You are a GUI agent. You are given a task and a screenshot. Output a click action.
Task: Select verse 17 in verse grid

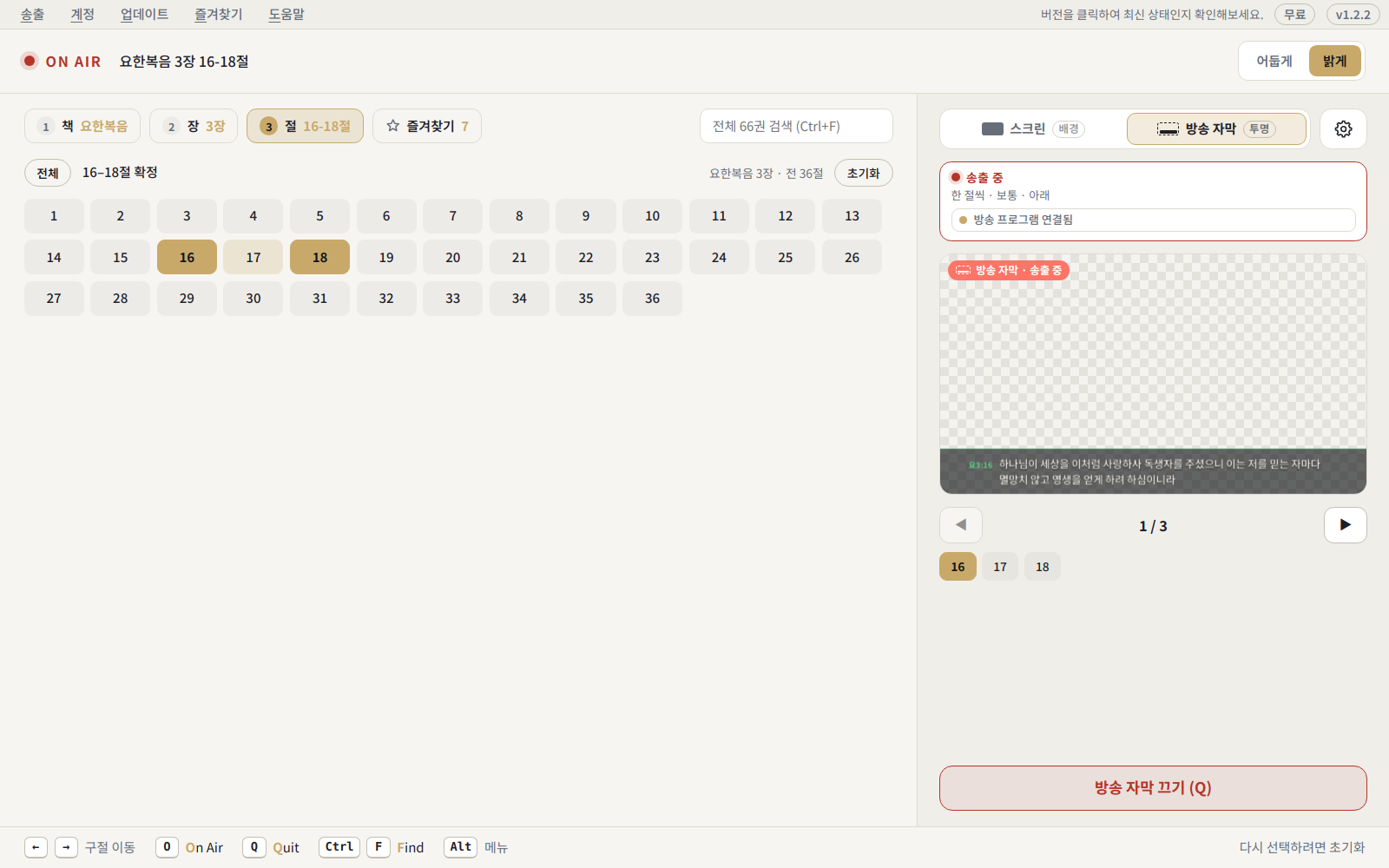[253, 257]
